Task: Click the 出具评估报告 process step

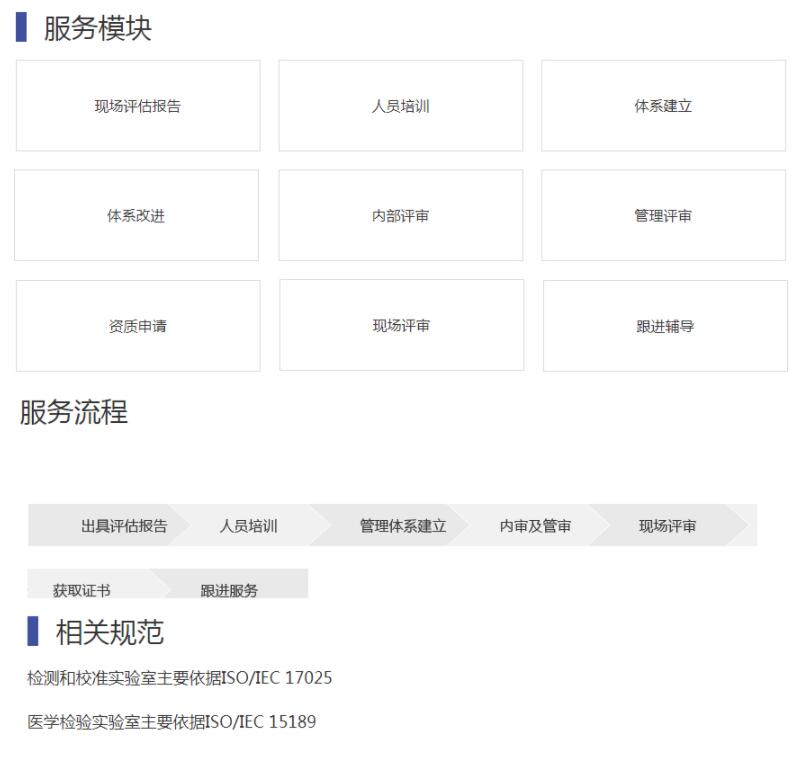Action: (x=124, y=526)
